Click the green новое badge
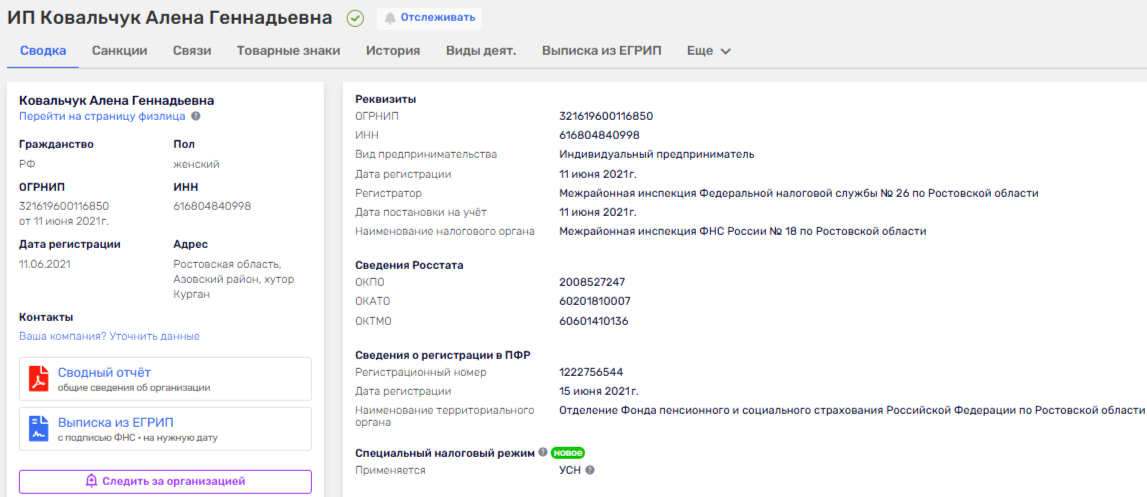Viewport: 1147px width, 497px height. (567, 452)
